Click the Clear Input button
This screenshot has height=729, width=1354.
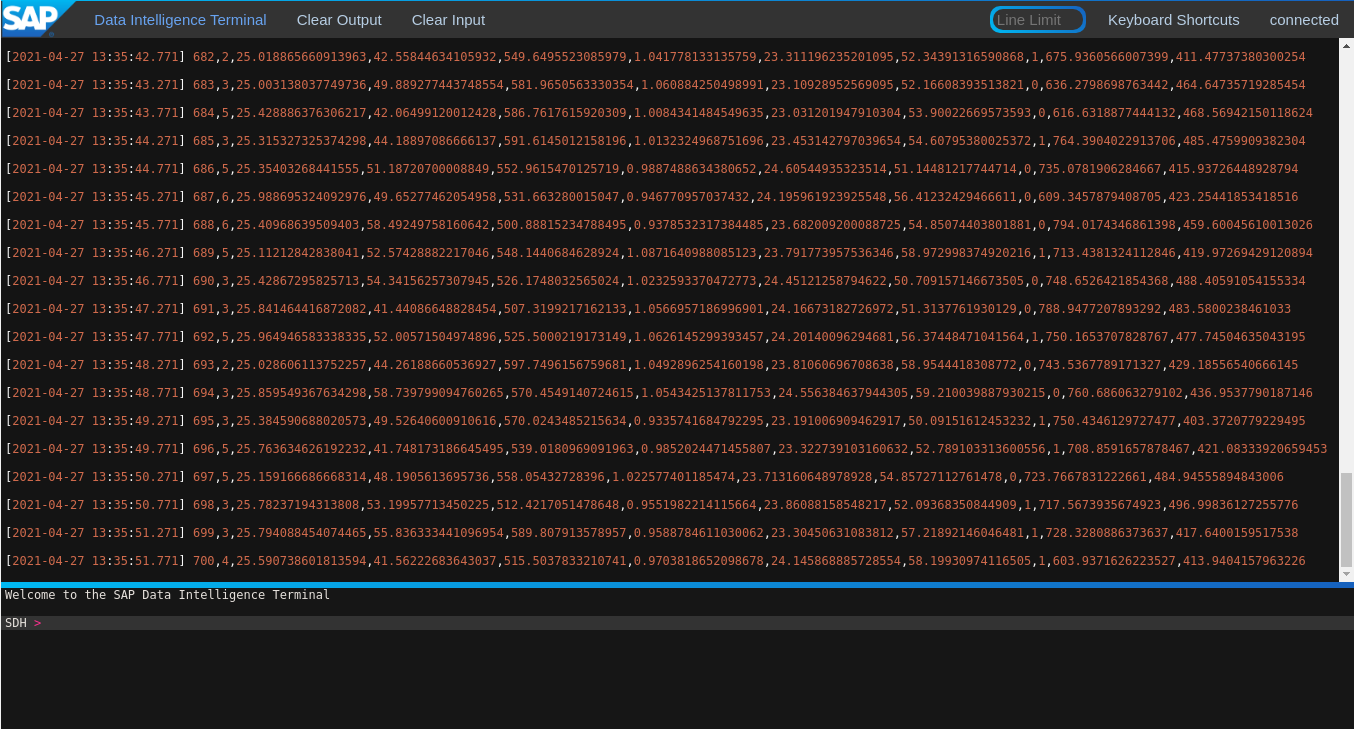(448, 20)
